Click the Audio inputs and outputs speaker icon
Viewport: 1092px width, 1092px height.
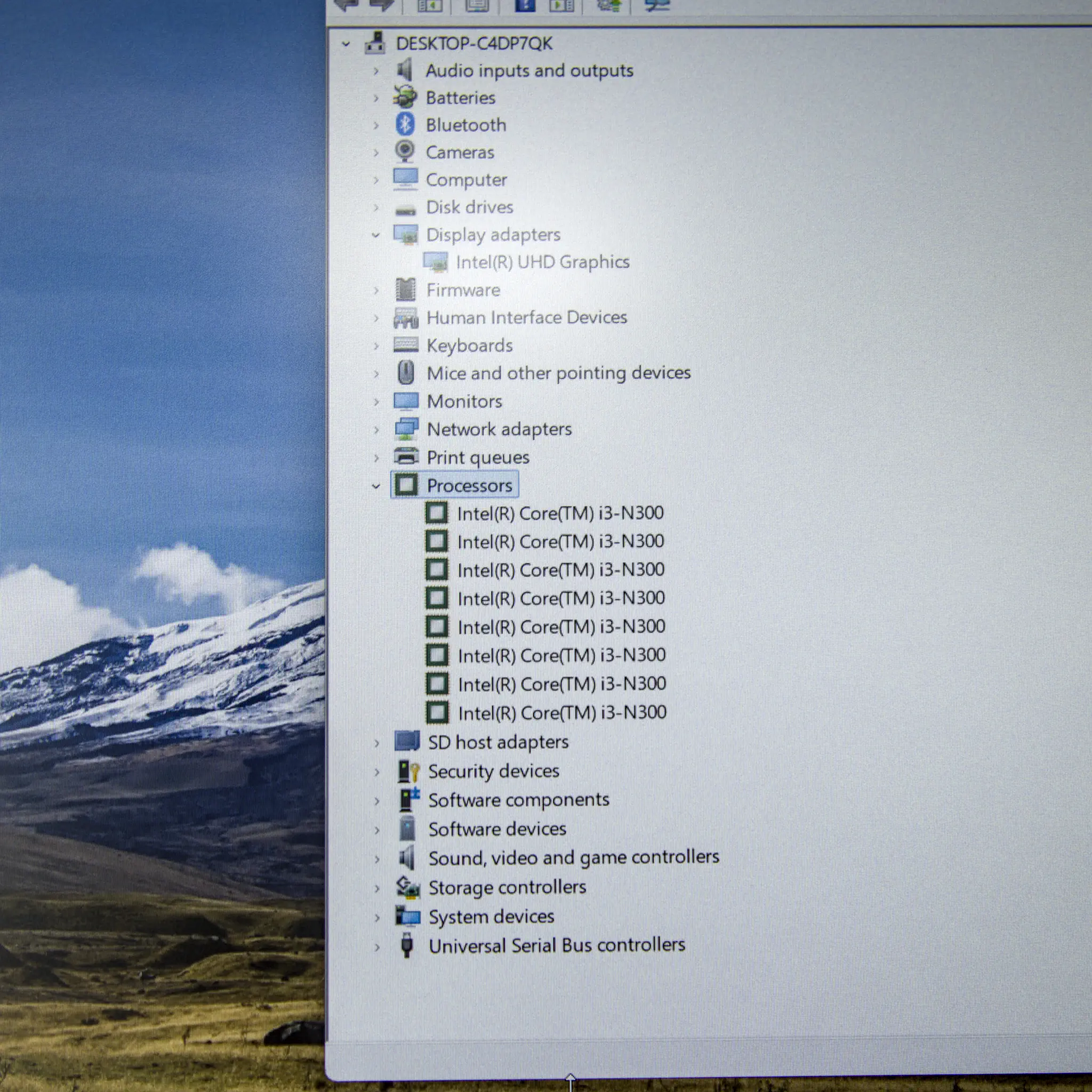pyautogui.click(x=405, y=70)
